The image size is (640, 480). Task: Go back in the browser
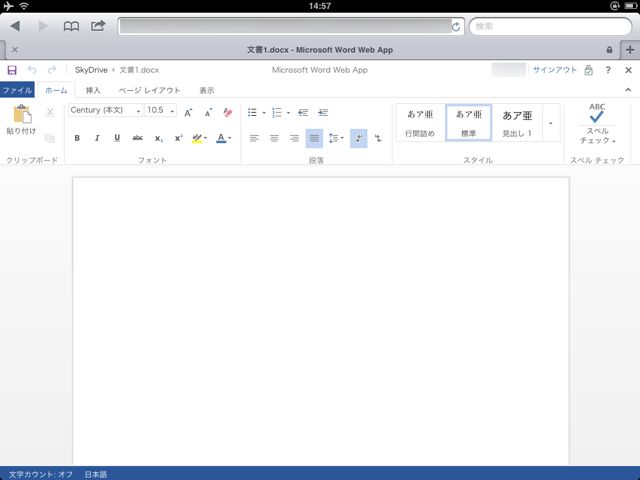pos(15,26)
